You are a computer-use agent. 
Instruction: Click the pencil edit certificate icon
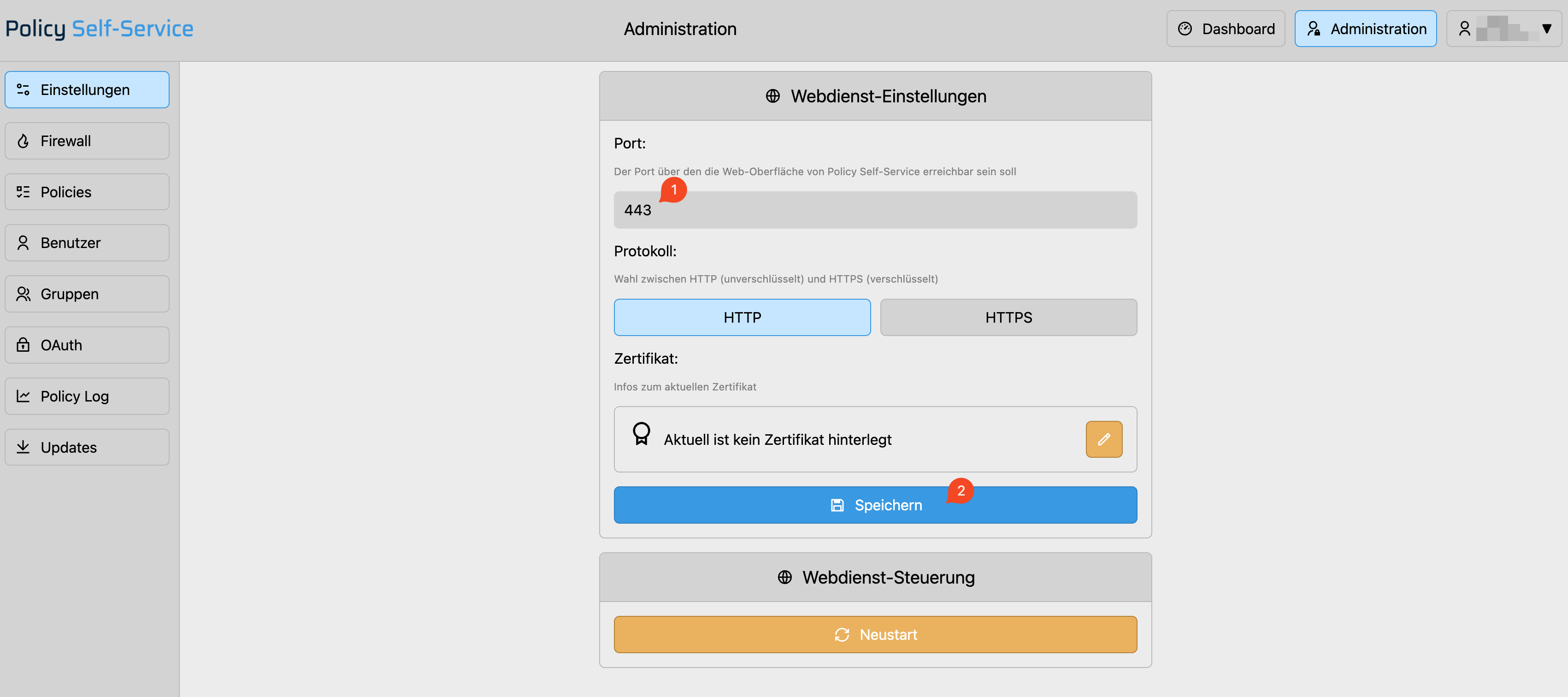[1103, 439]
